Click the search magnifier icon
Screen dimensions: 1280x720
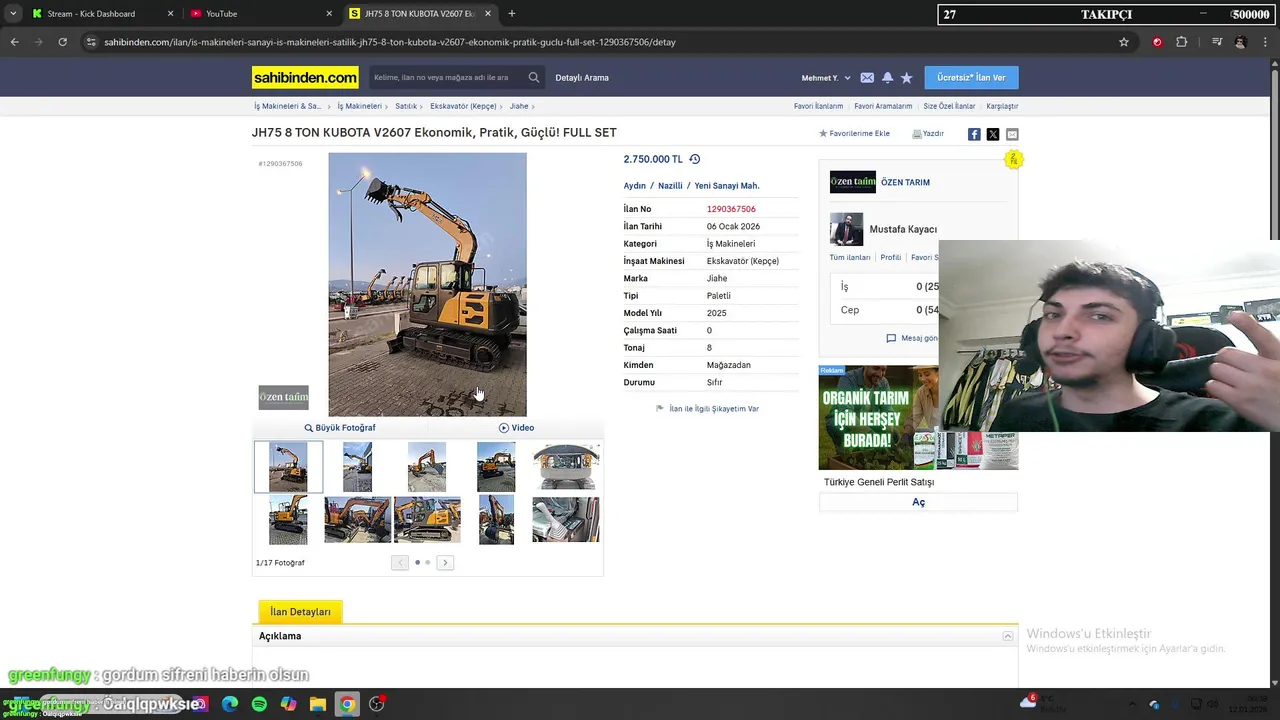click(534, 77)
